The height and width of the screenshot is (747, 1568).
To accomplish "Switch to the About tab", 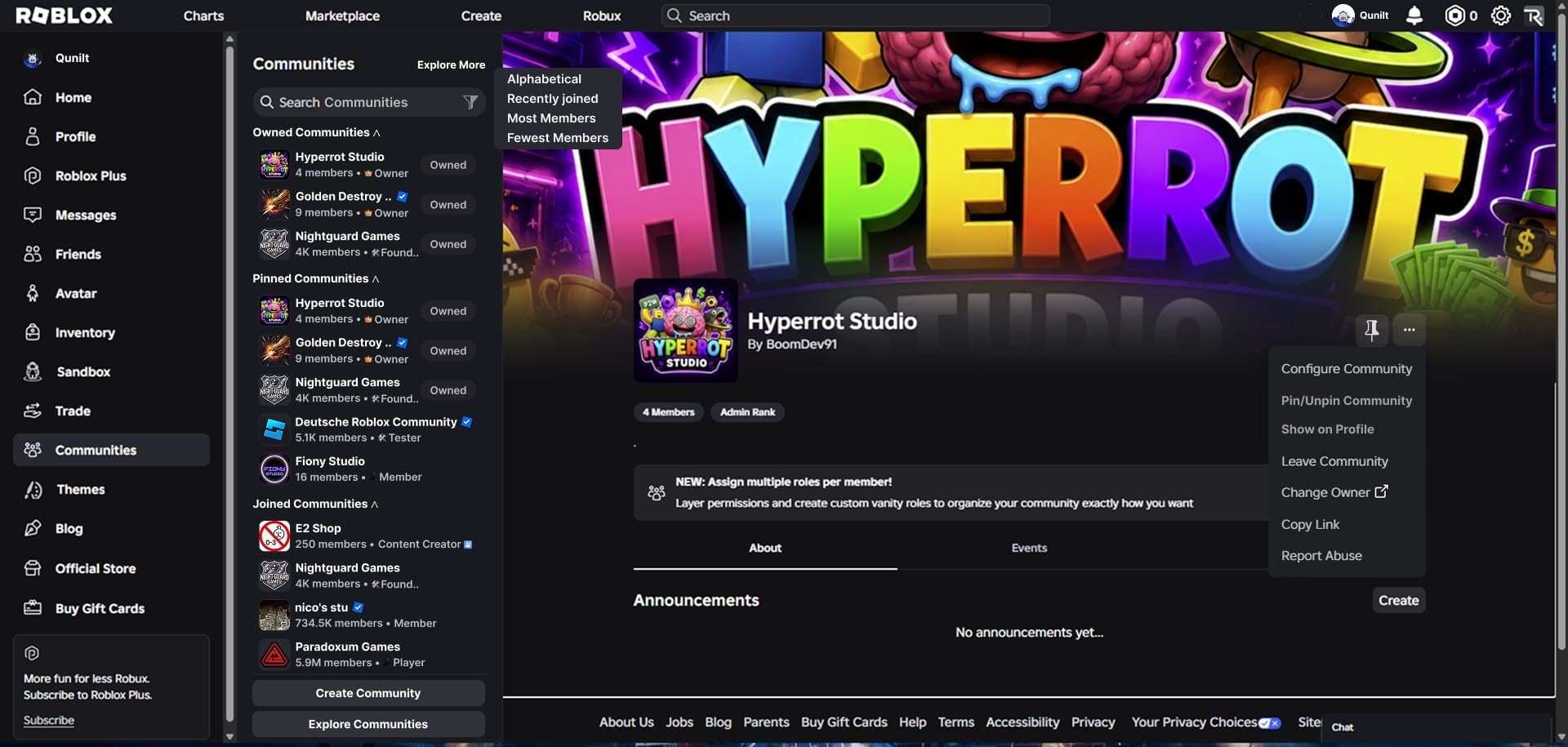I will pos(765,548).
